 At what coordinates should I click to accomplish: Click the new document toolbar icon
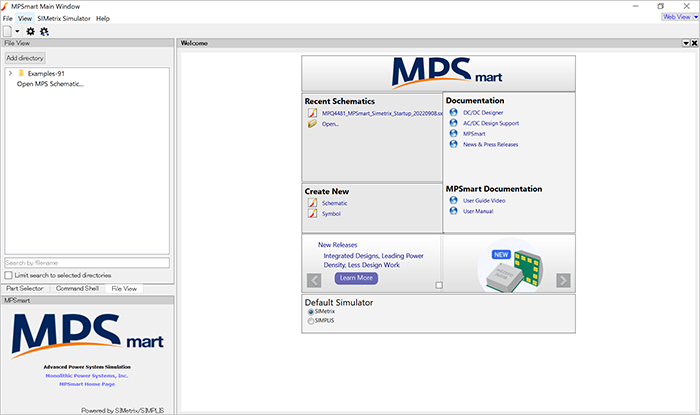click(x=8, y=31)
